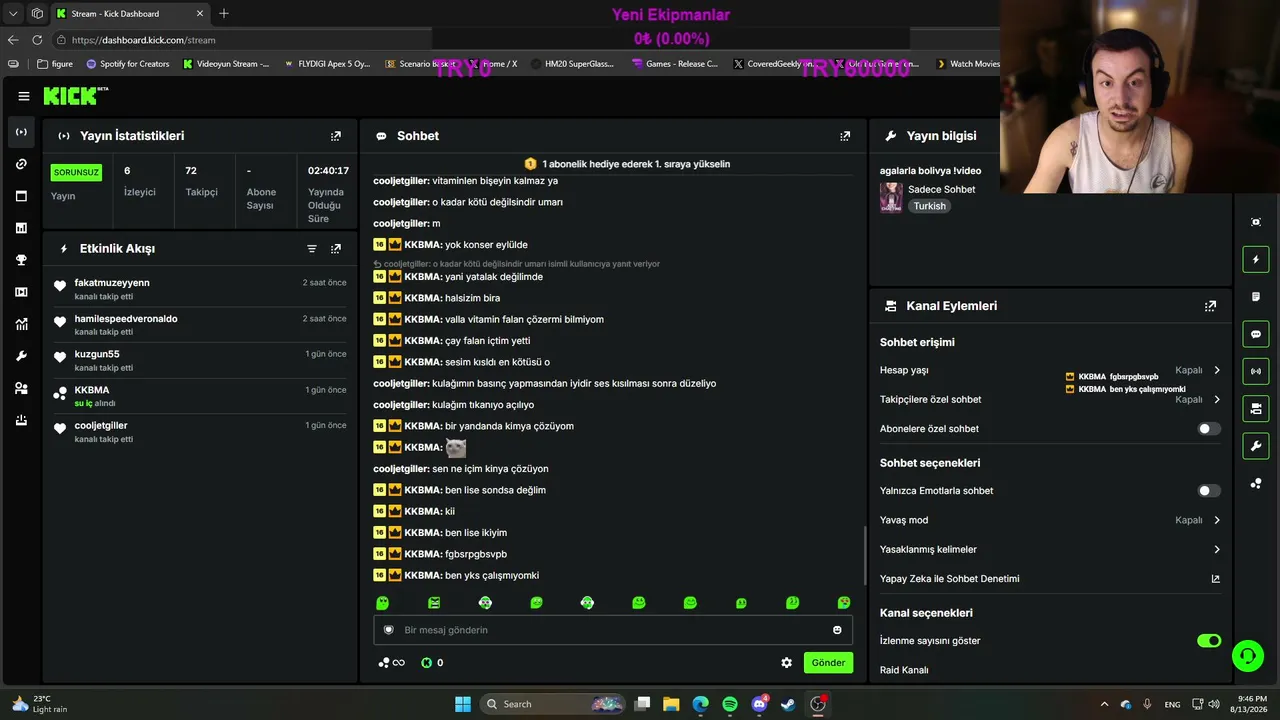Image resolution: width=1280 pixels, height=720 pixels.
Task: Toggle the activity feed lightning widget
Action: pos(1256,260)
